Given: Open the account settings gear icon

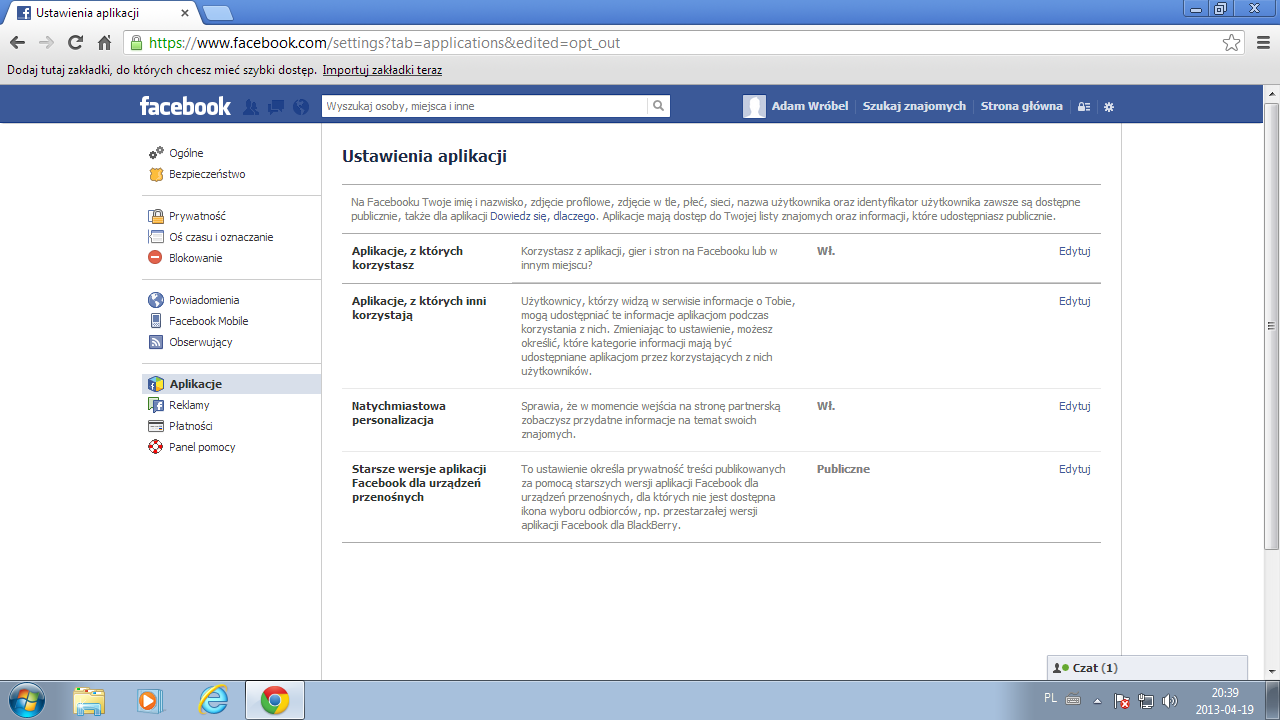Looking at the screenshot, I should pyautogui.click(x=1108, y=106).
